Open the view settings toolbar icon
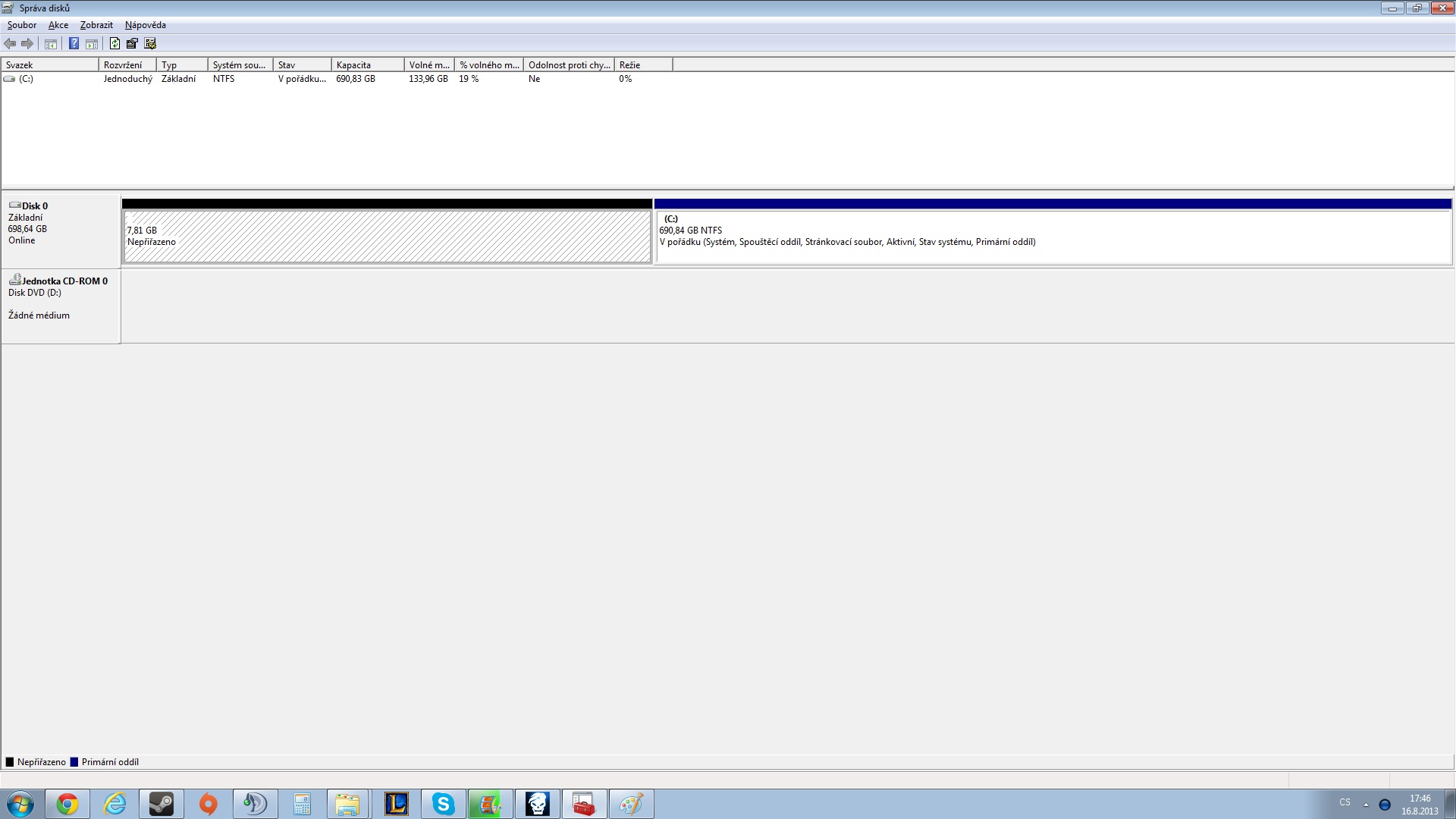 pos(150,44)
